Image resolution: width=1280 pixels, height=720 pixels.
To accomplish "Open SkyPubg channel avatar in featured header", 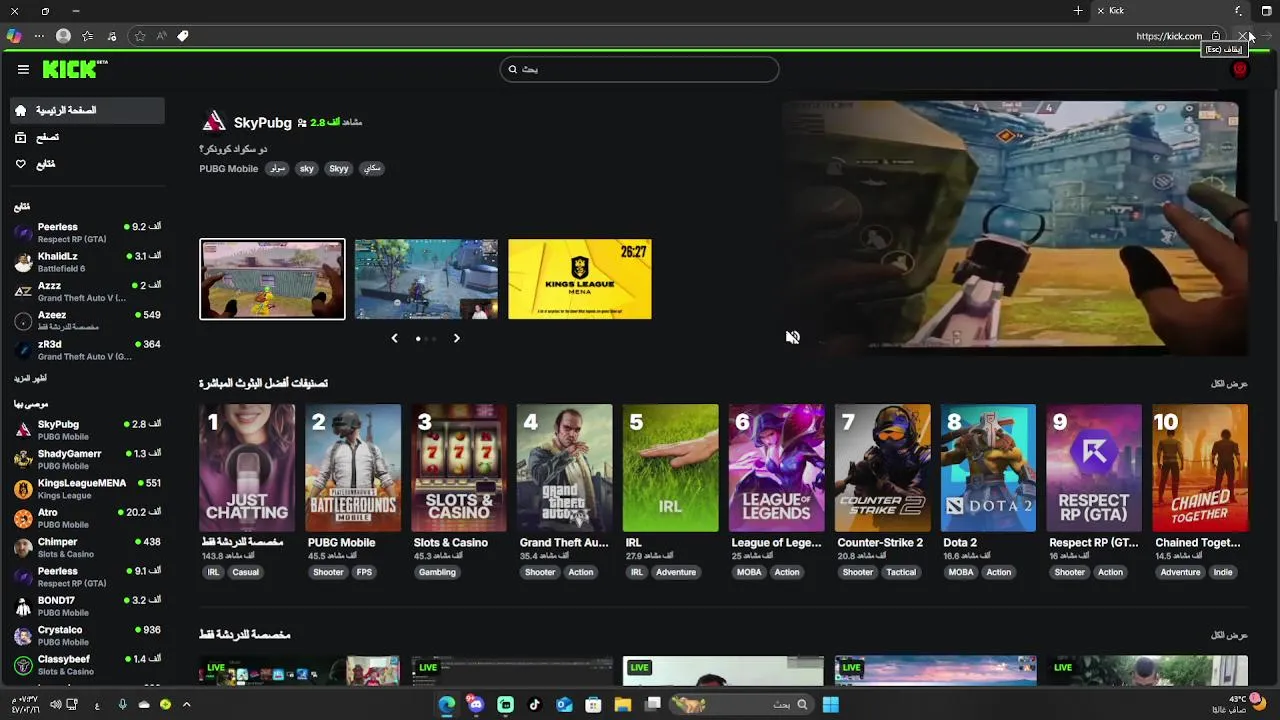I will click(x=214, y=122).
